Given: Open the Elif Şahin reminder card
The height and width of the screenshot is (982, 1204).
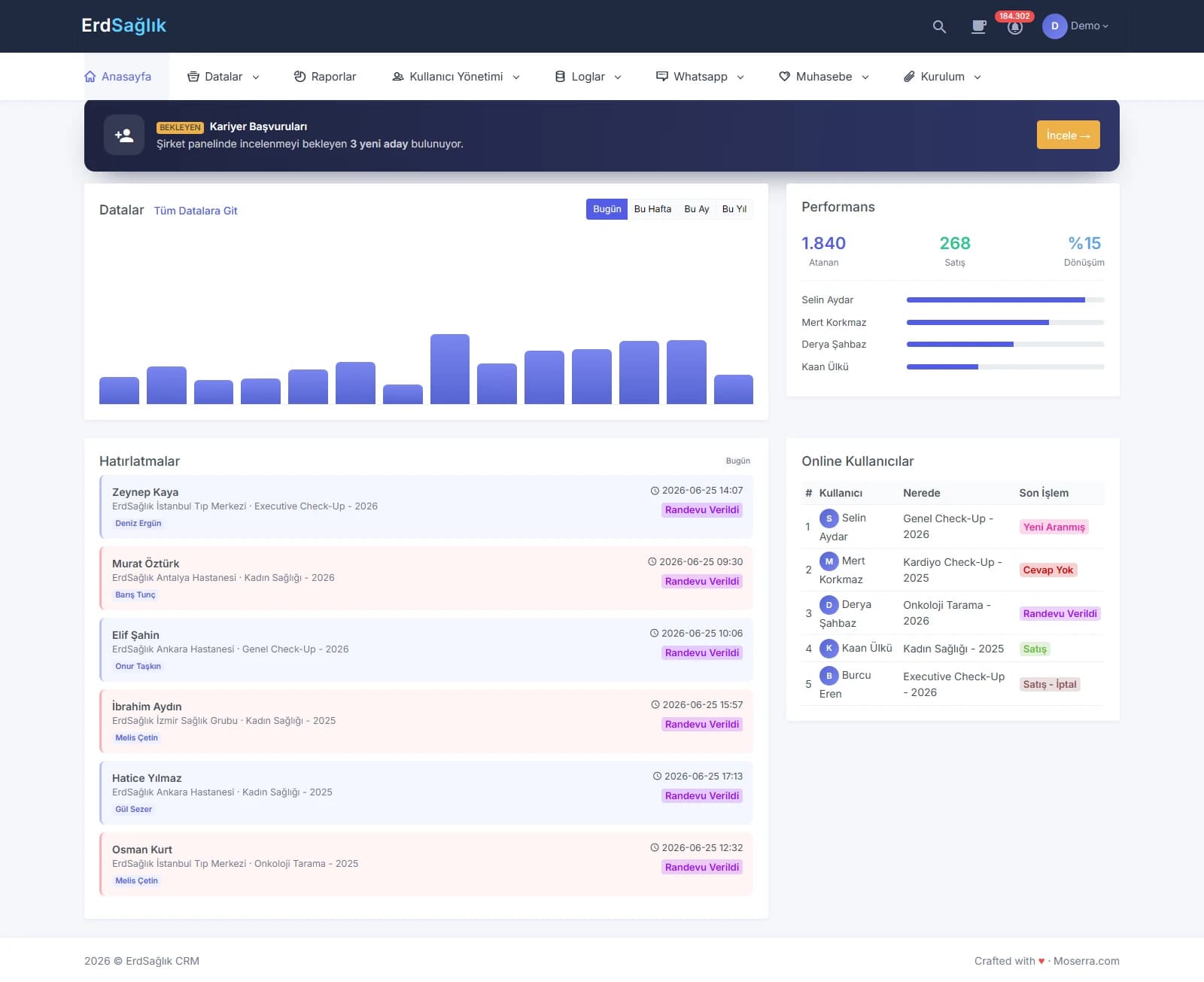Looking at the screenshot, I should 426,650.
